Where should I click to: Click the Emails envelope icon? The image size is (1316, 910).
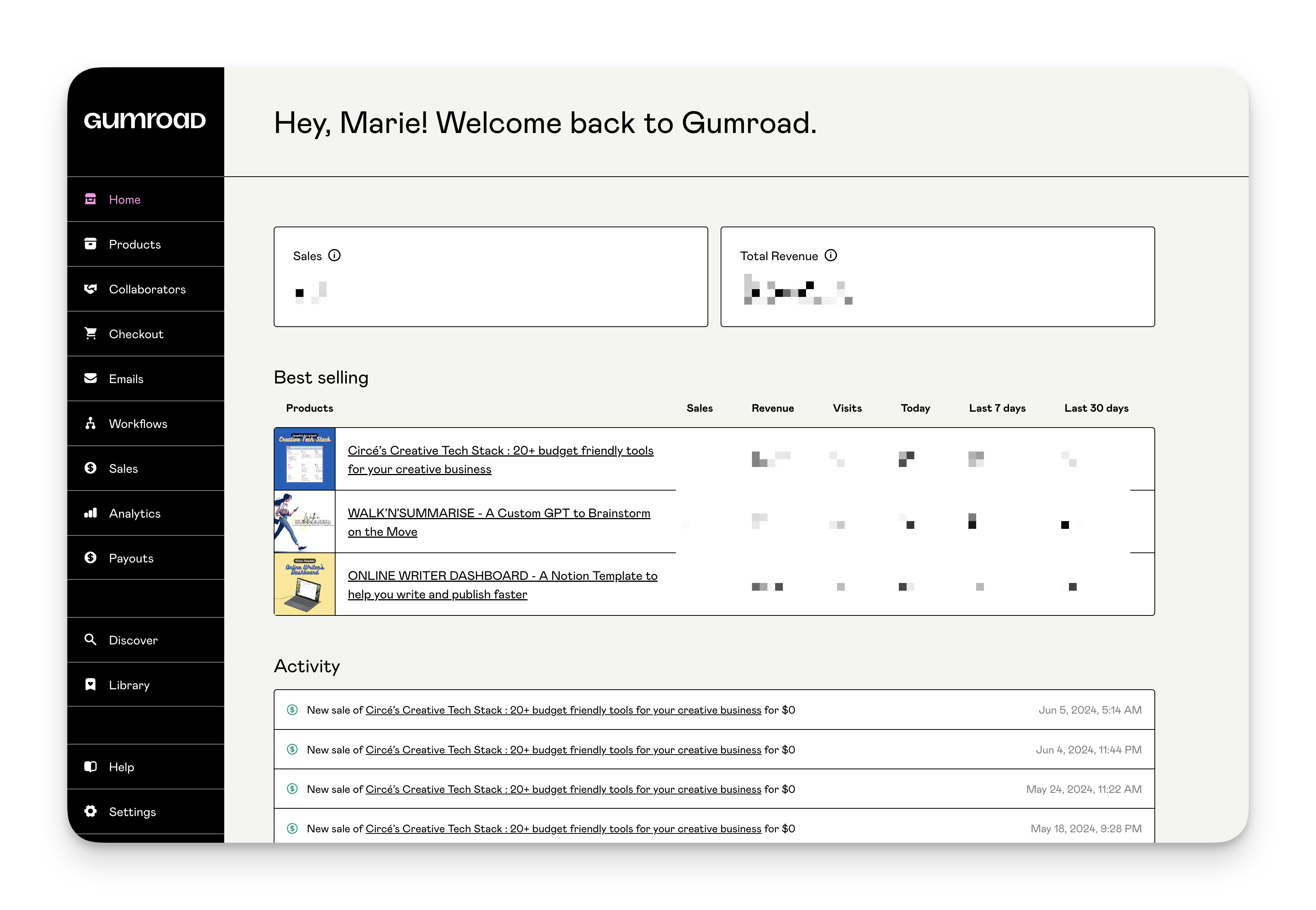point(91,378)
